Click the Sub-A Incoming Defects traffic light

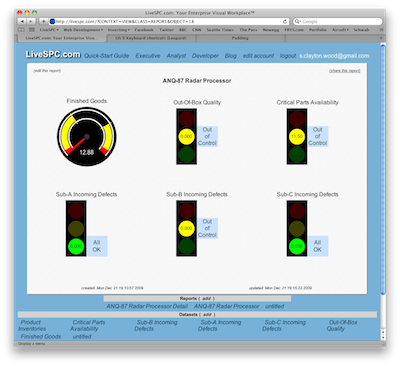(x=76, y=228)
